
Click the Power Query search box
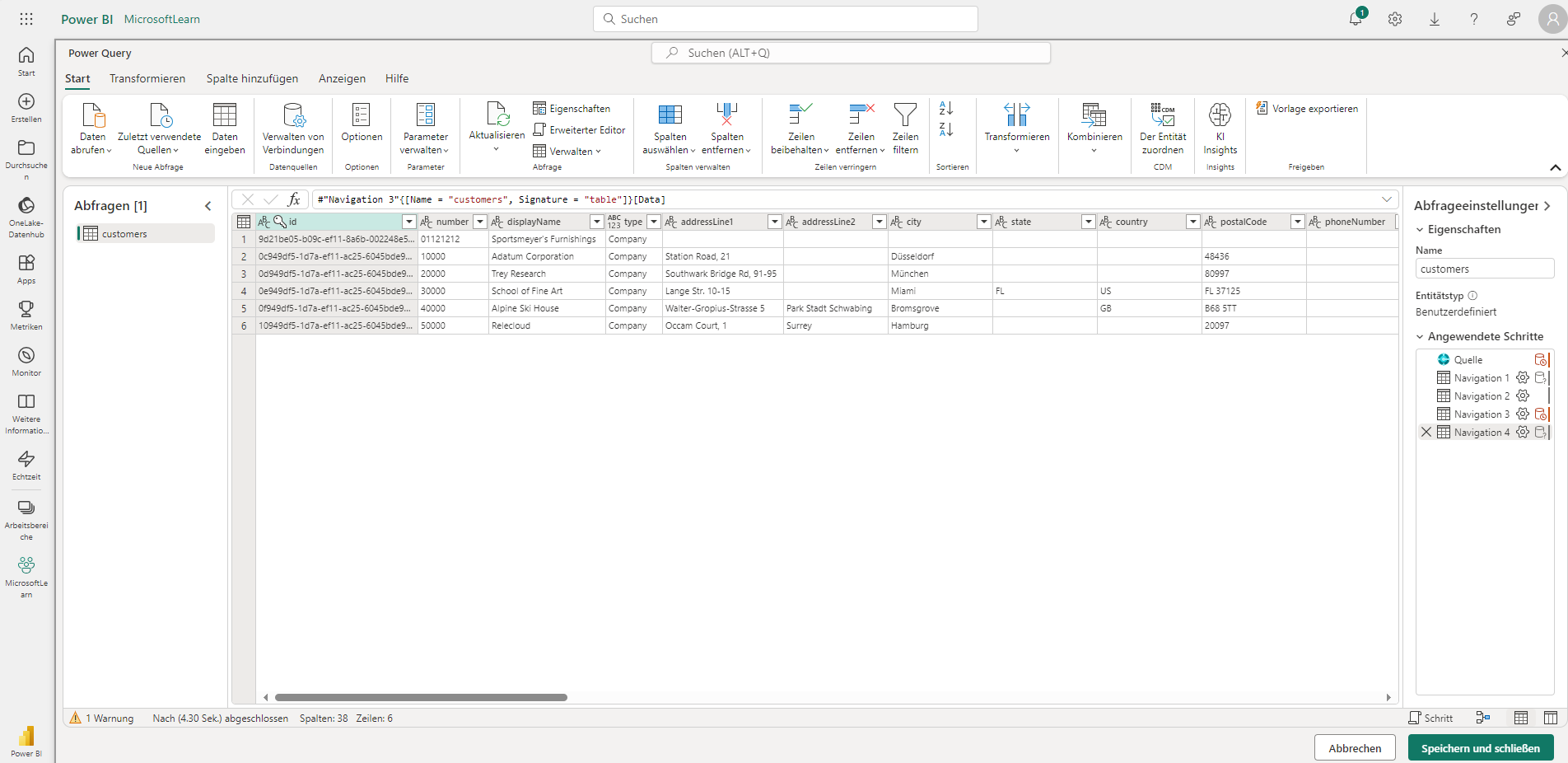pyautogui.click(x=851, y=53)
